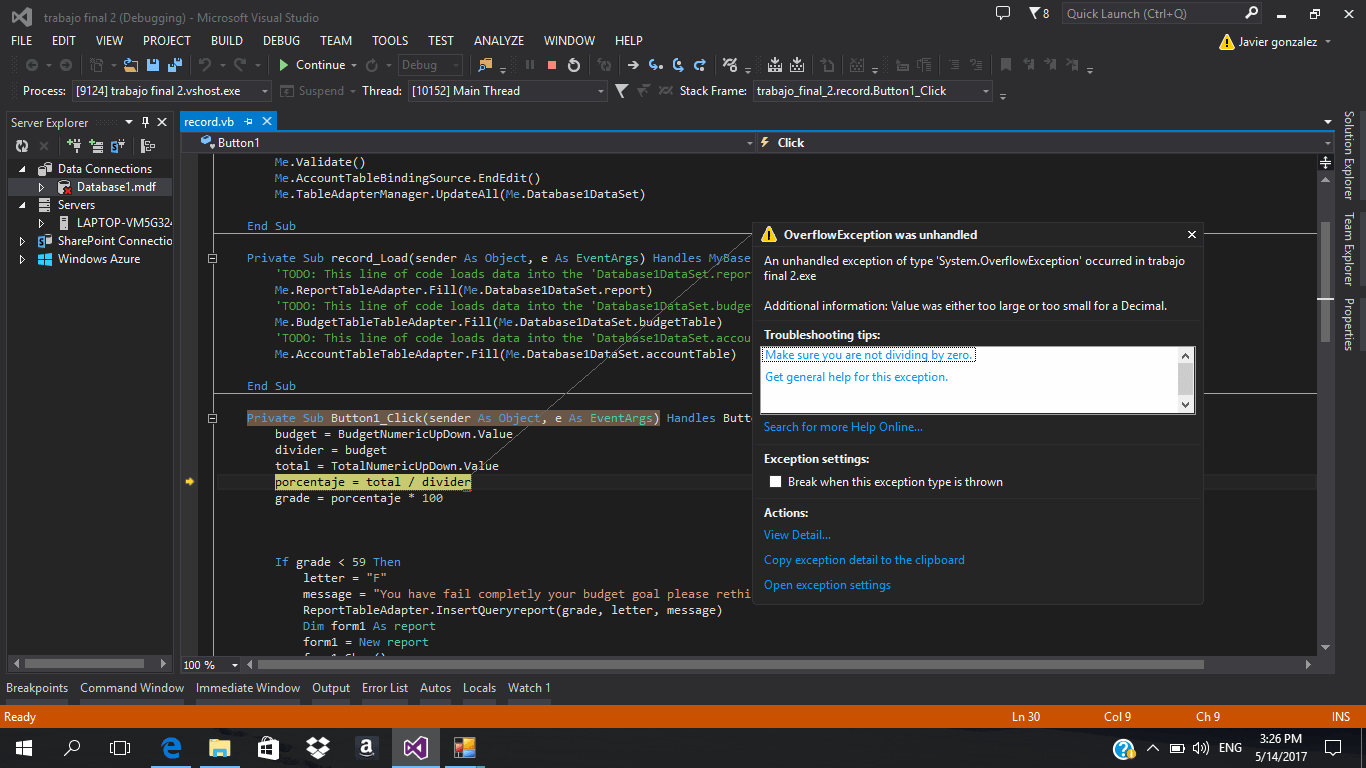The height and width of the screenshot is (768, 1366).
Task: Open the Locals tab
Action: [x=479, y=688]
